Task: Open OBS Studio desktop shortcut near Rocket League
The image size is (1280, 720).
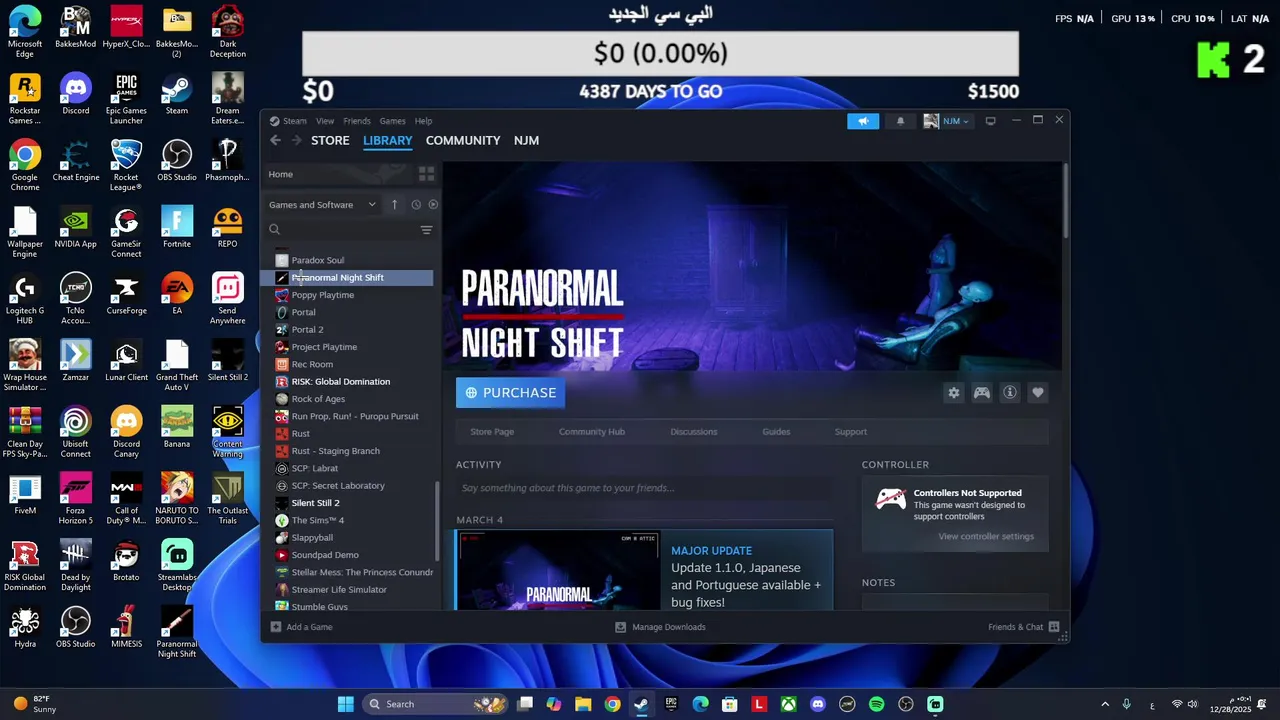Action: click(177, 161)
